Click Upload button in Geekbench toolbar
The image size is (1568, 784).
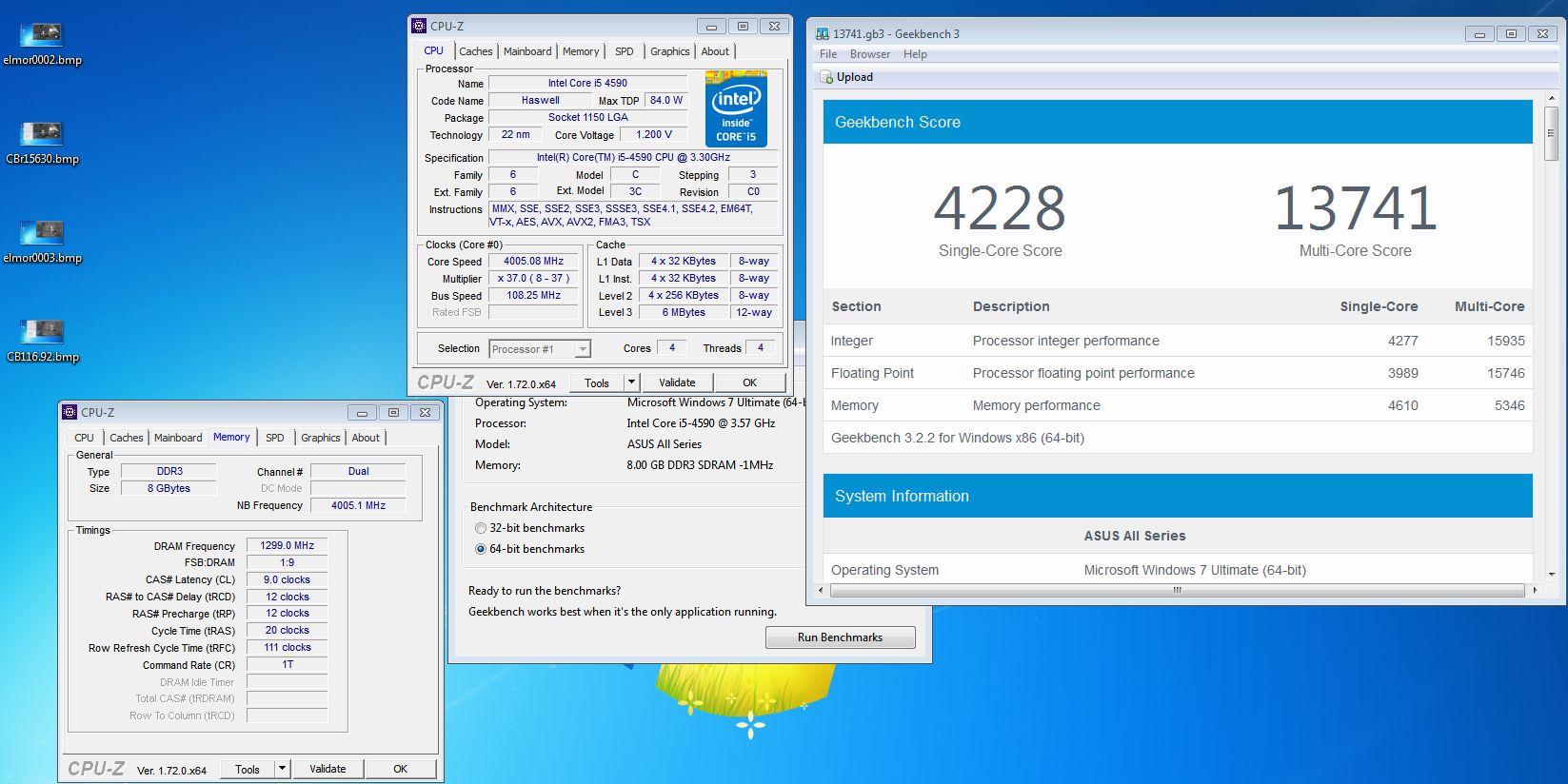click(845, 77)
